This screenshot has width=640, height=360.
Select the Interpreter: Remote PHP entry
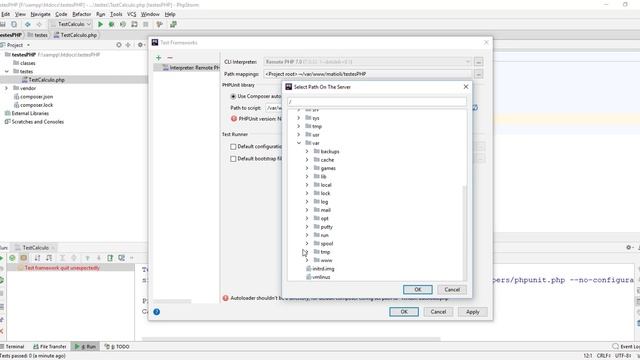click(x=187, y=68)
